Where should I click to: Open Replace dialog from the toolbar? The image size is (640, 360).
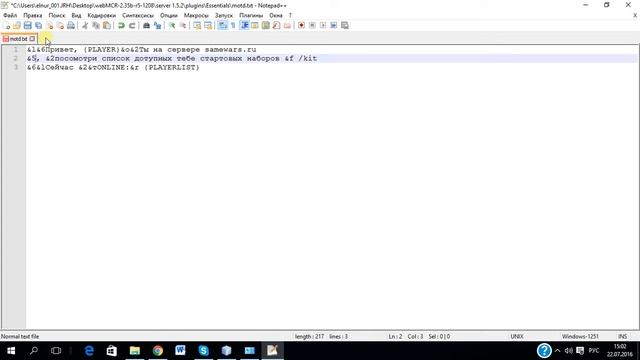coord(157,25)
